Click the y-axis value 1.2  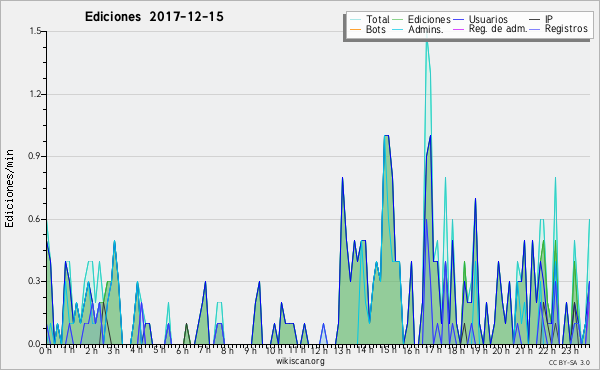(x=35, y=94)
